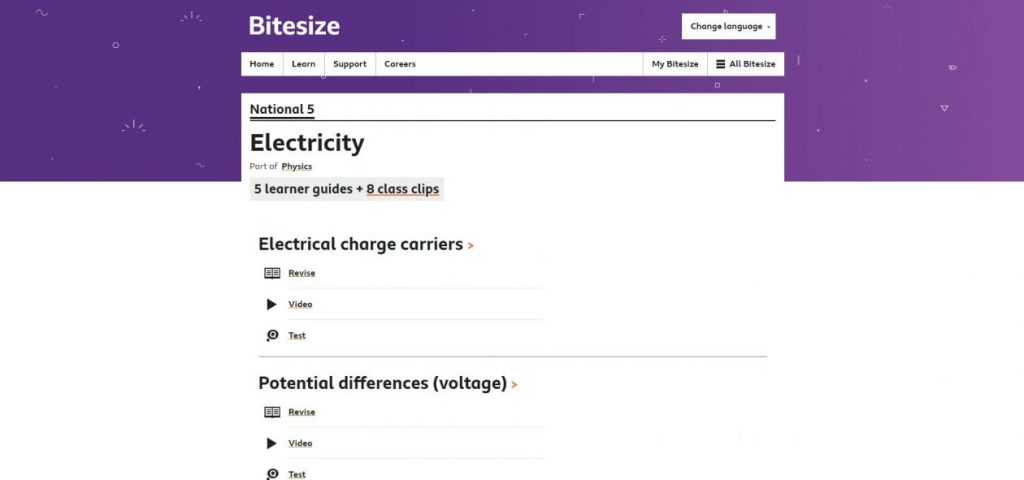Click the play icon under Potential differences
1024x480 pixels.
[x=272, y=443]
